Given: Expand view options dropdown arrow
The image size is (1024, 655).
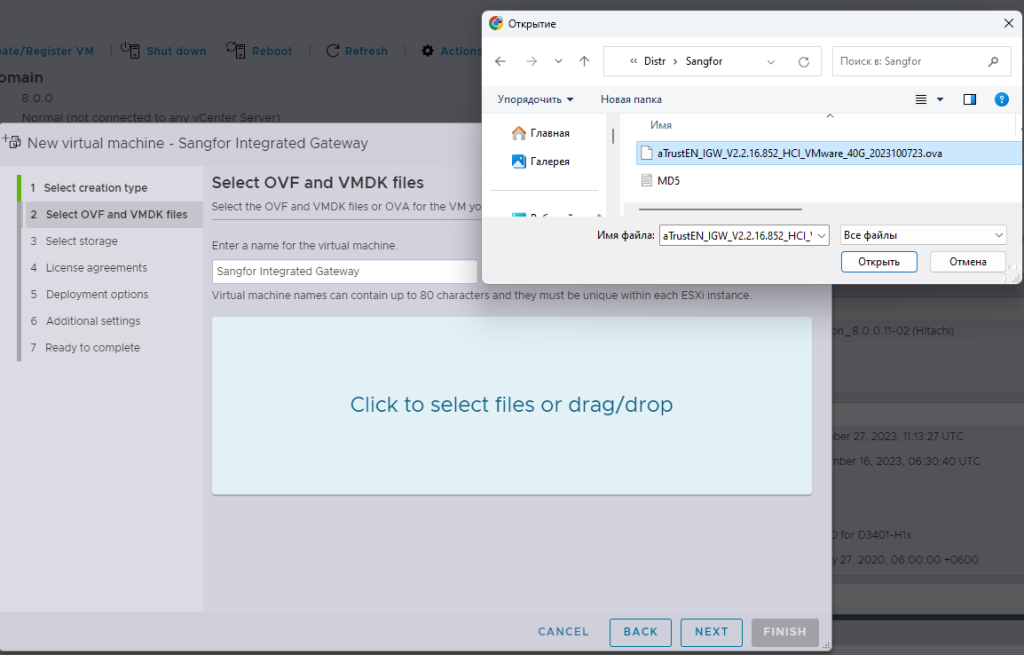Looking at the screenshot, I should coord(940,99).
